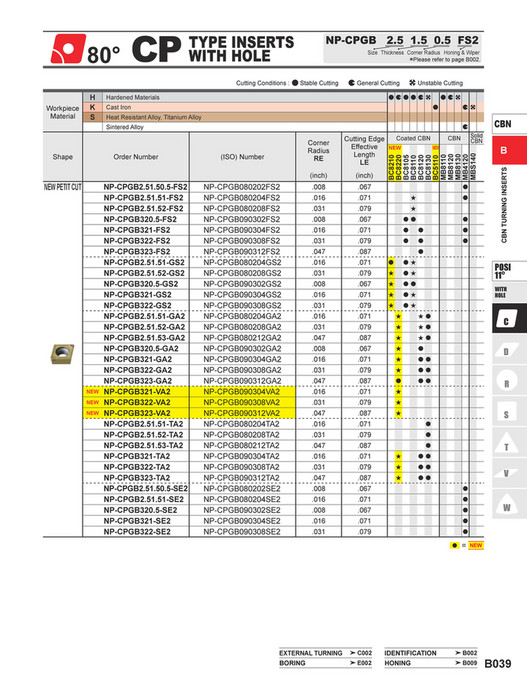Image resolution: width=527 pixels, height=684 pixels.
Task: Click the MBS140 grade column header
Action: (x=473, y=167)
